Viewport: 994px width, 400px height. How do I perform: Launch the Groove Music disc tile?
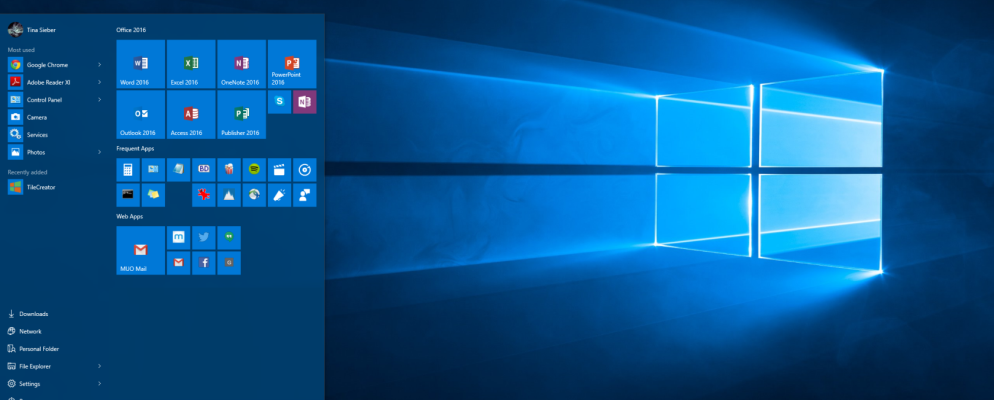click(305, 170)
